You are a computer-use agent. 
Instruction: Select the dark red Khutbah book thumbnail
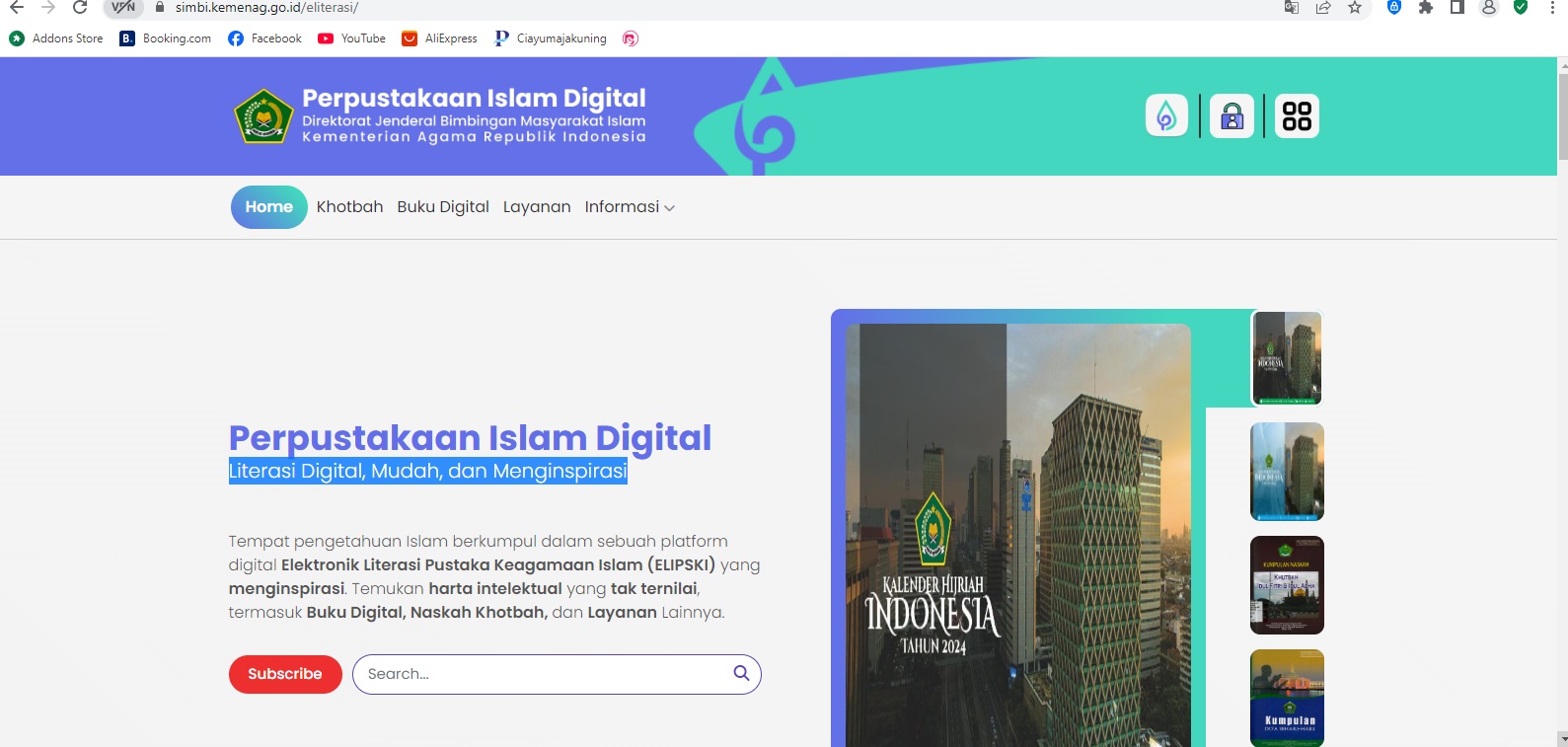click(1287, 585)
